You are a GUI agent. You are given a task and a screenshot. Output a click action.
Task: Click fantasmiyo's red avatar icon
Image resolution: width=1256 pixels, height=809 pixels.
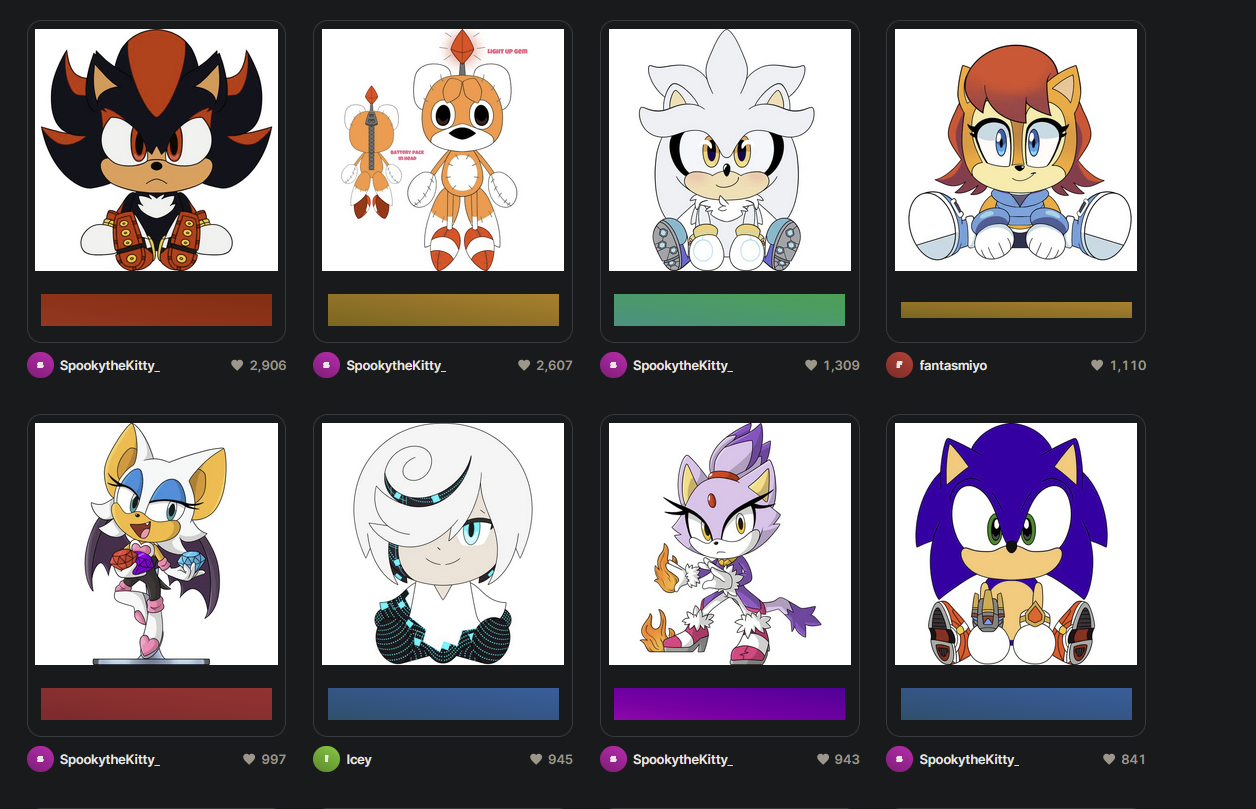pos(899,365)
